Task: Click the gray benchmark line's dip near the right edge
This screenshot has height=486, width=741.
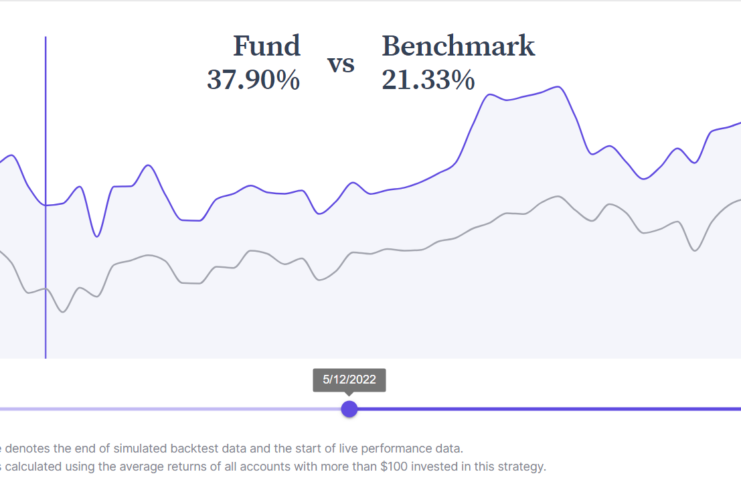Action: (x=695, y=250)
